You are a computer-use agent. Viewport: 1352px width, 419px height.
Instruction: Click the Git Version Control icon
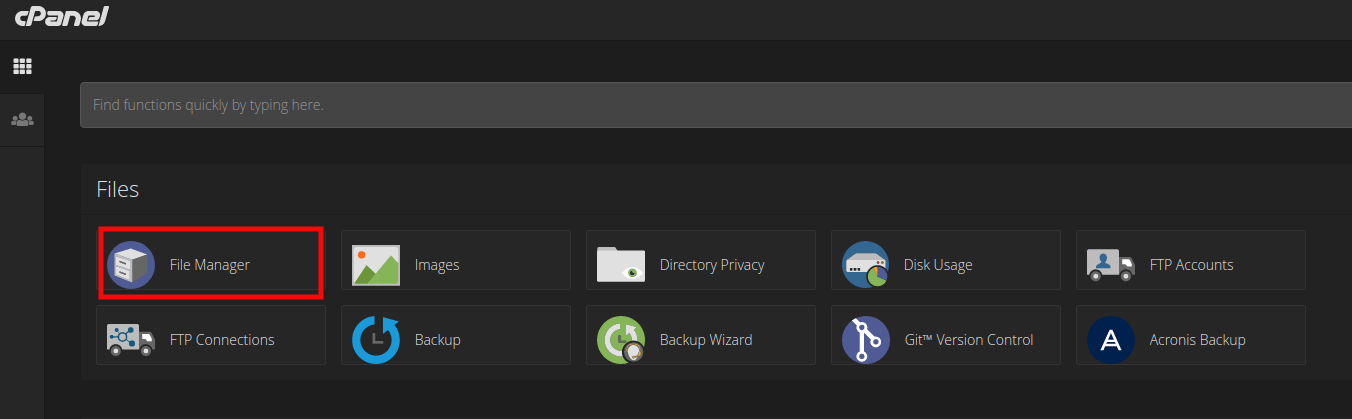(866, 340)
